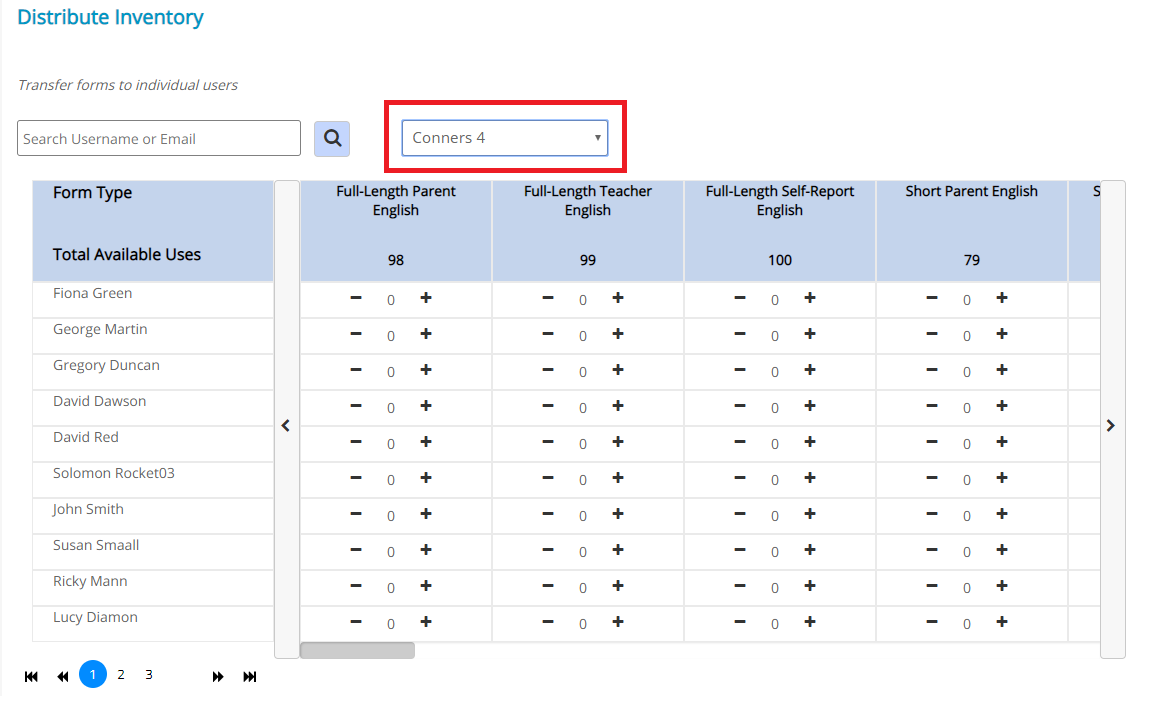Click the horizontal table scrollbar thumb
This screenshot has width=1153, height=706.
pos(357,651)
